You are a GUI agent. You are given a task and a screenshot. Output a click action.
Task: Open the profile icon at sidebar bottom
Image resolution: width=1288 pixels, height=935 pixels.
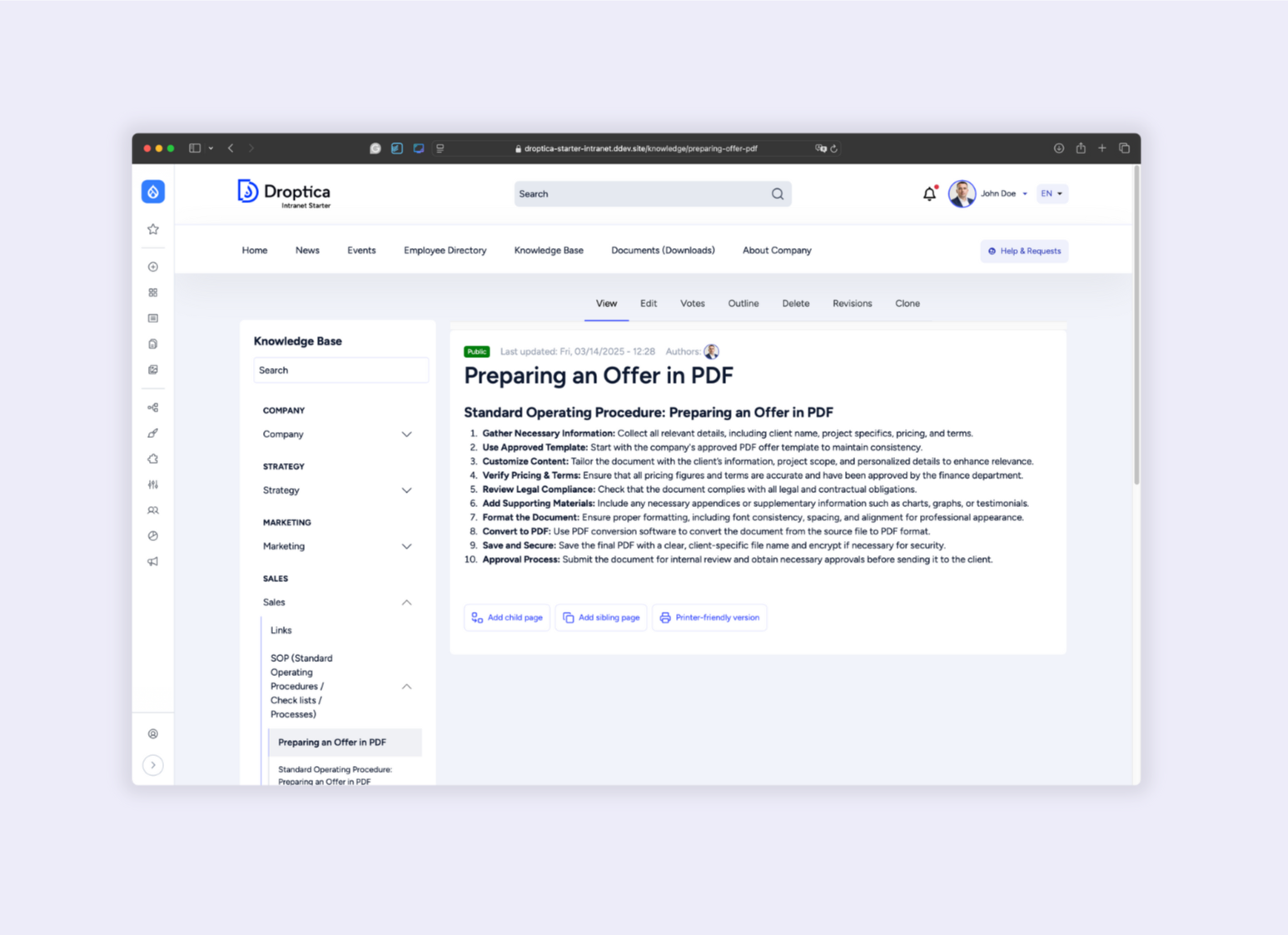[x=153, y=734]
